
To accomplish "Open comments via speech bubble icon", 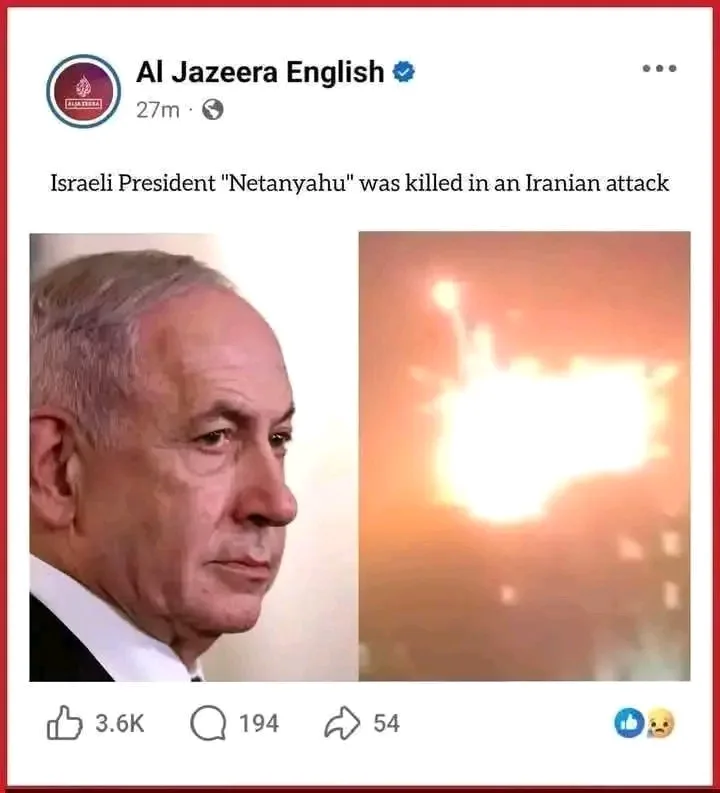I will (208, 723).
